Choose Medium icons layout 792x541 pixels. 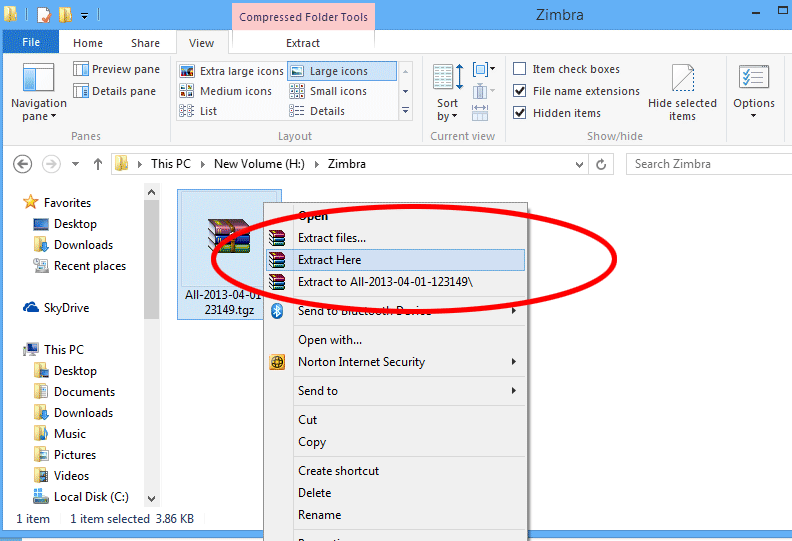tap(226, 91)
